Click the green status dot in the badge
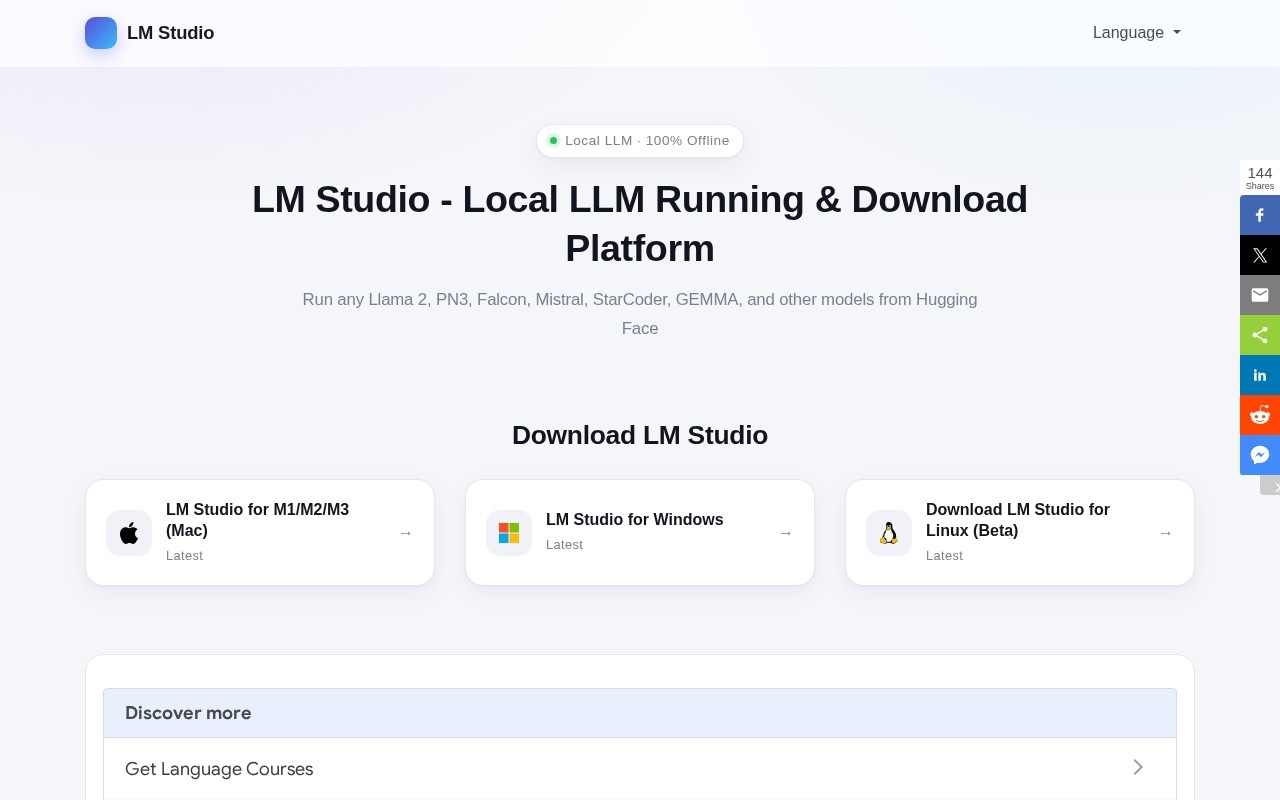 coord(553,141)
